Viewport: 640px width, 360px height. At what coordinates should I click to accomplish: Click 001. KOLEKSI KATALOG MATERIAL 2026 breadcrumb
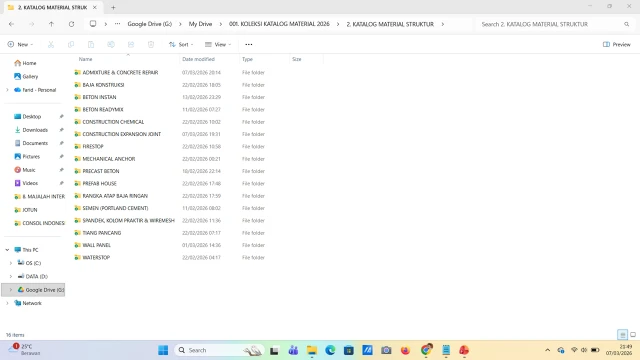[x=279, y=24]
